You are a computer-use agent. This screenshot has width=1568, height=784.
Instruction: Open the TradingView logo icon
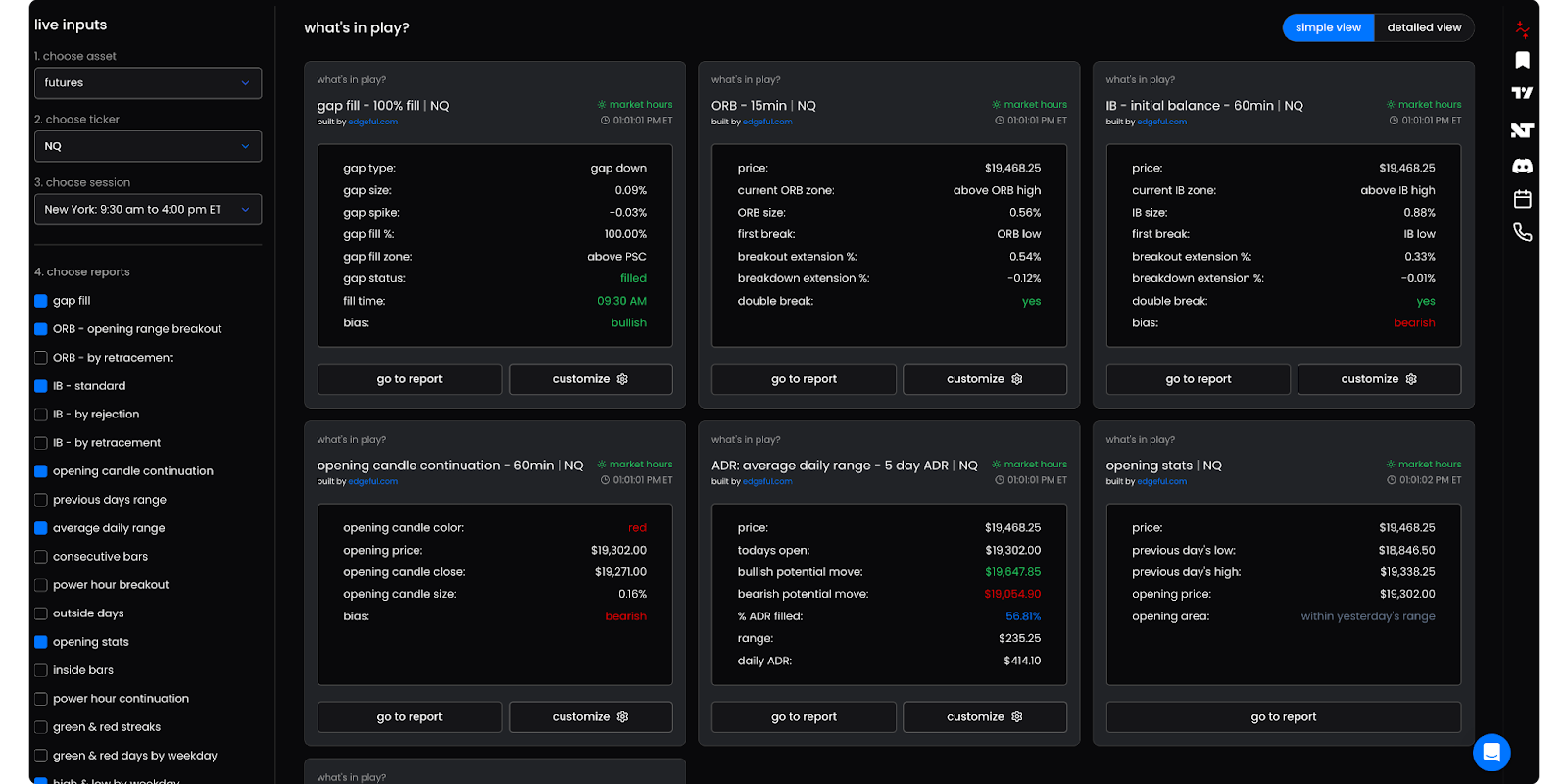pyautogui.click(x=1522, y=93)
